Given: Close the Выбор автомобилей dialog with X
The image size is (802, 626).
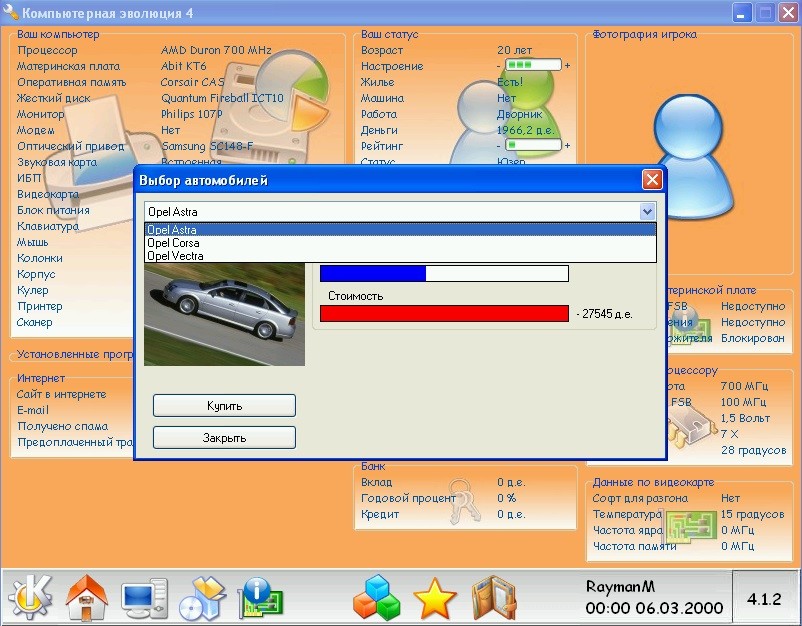Looking at the screenshot, I should [x=652, y=180].
